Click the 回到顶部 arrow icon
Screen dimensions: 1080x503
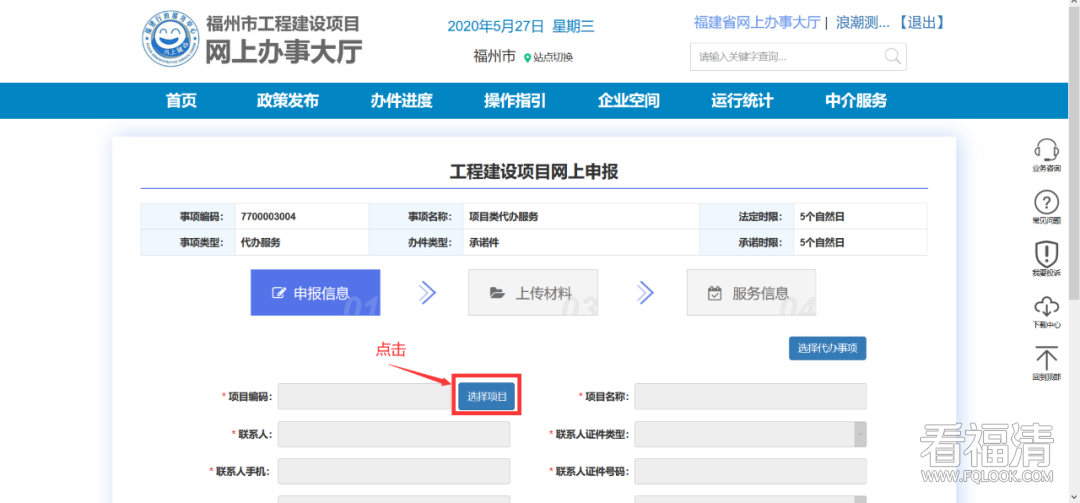1046,359
